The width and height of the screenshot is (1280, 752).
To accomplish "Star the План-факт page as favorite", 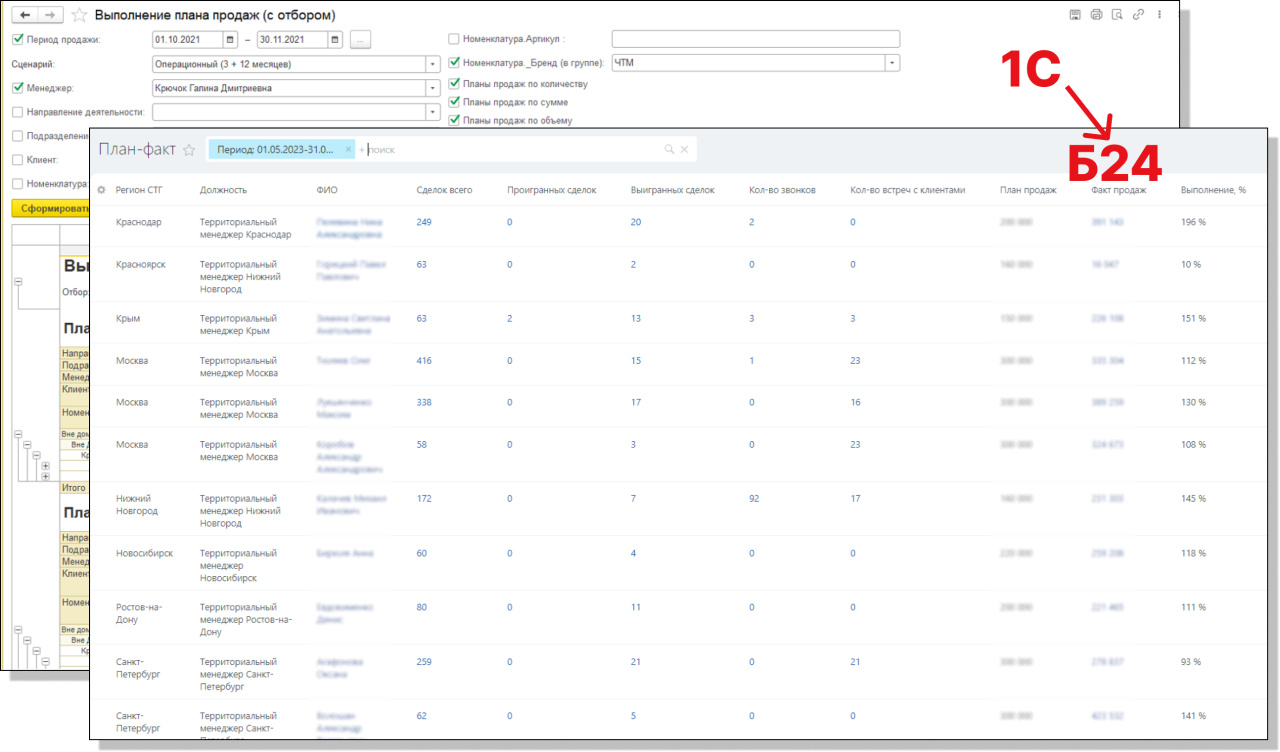I will tap(188, 150).
